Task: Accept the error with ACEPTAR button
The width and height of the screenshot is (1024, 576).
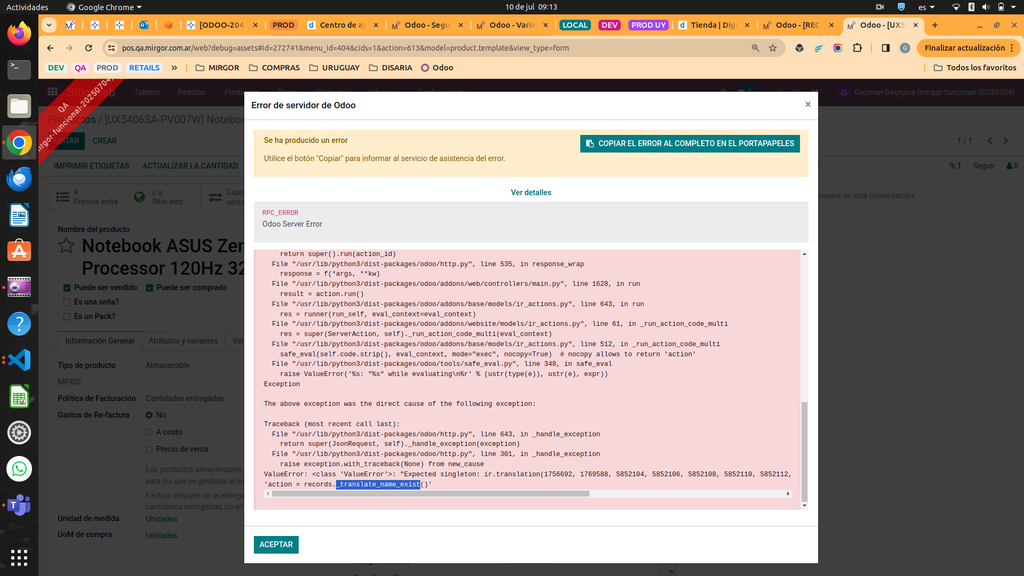Action: tap(276, 545)
